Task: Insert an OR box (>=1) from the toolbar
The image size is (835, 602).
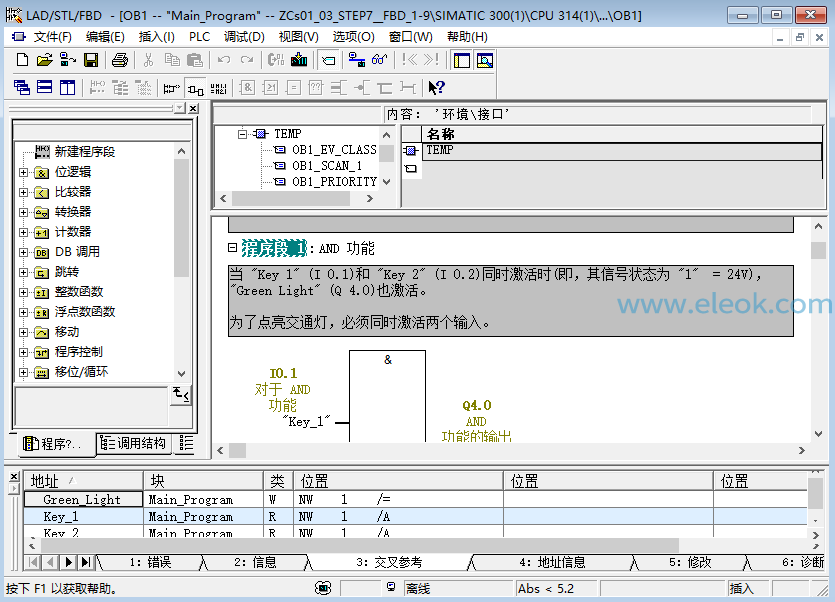Action: pos(270,87)
